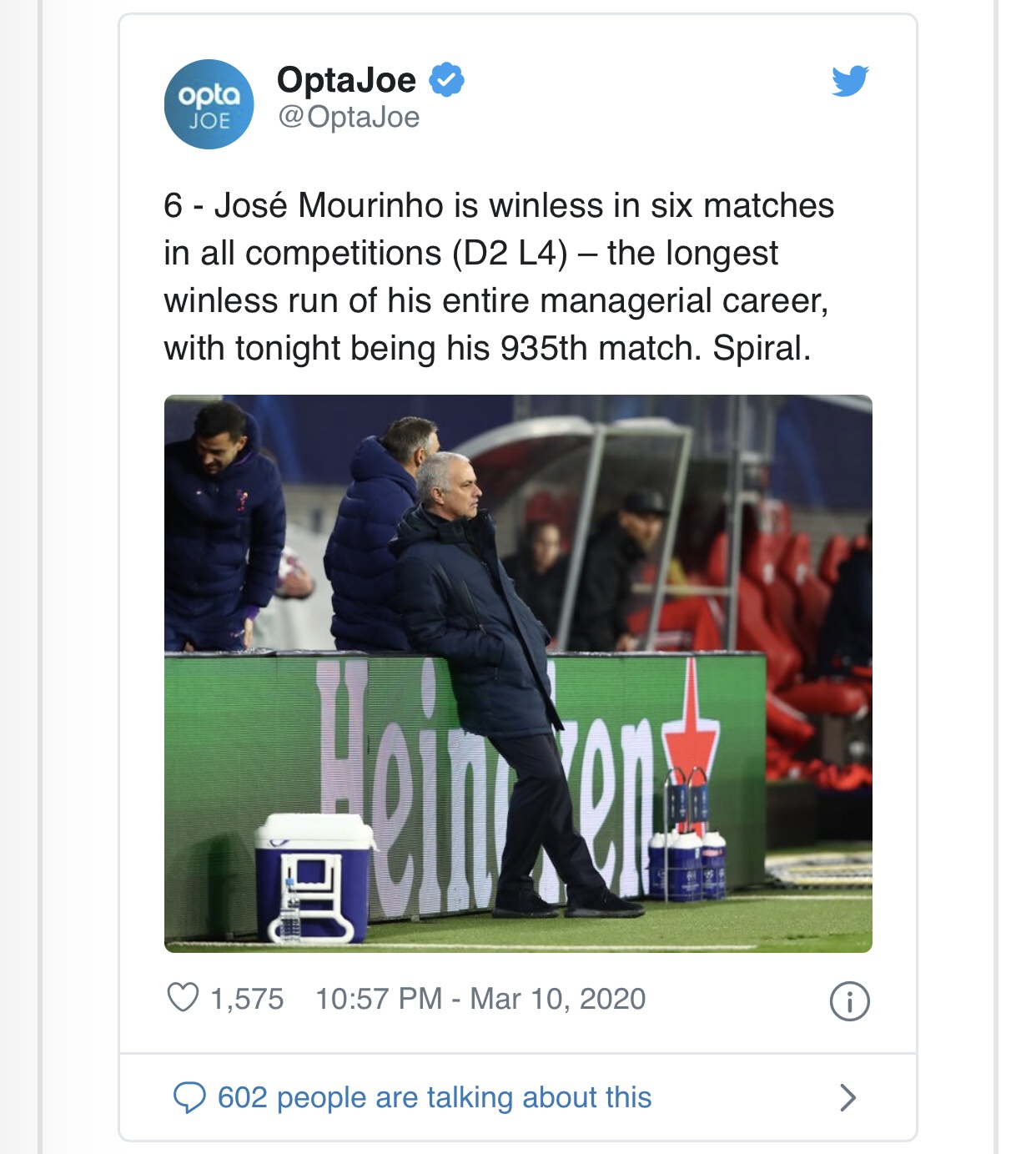Open the OptaJoe display name link
Viewport: 1036px width, 1154px height.
coord(346,80)
